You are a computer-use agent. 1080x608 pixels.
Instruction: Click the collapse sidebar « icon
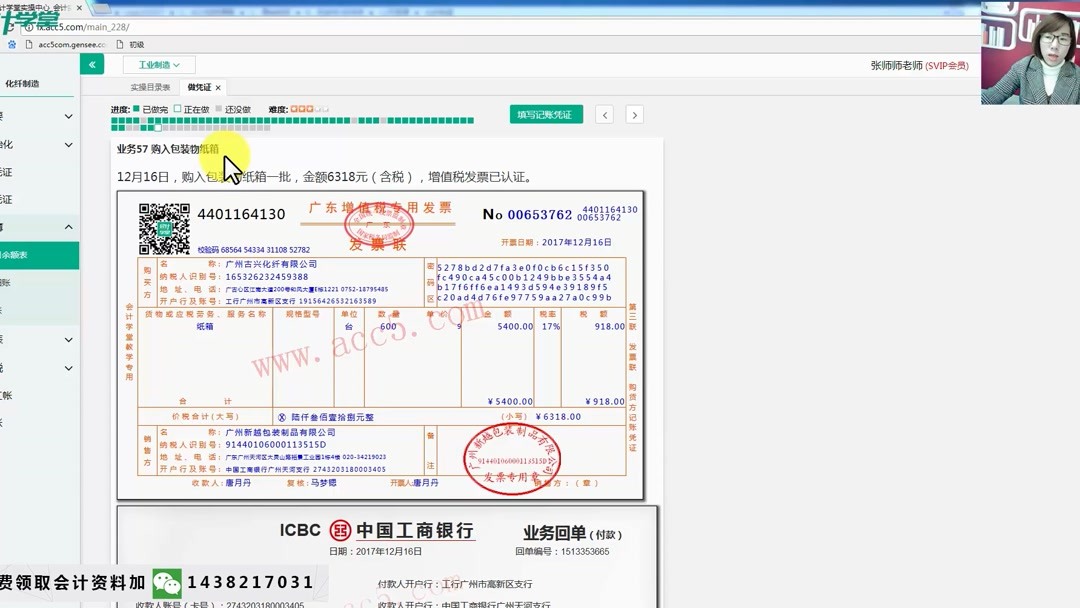(x=91, y=63)
